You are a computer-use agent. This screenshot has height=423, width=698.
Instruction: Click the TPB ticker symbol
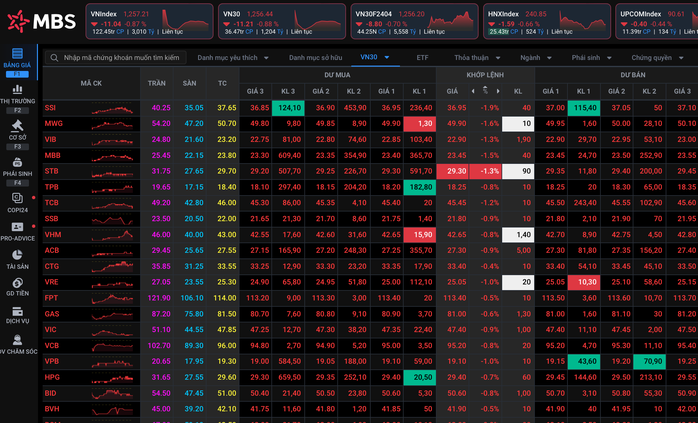pos(52,187)
